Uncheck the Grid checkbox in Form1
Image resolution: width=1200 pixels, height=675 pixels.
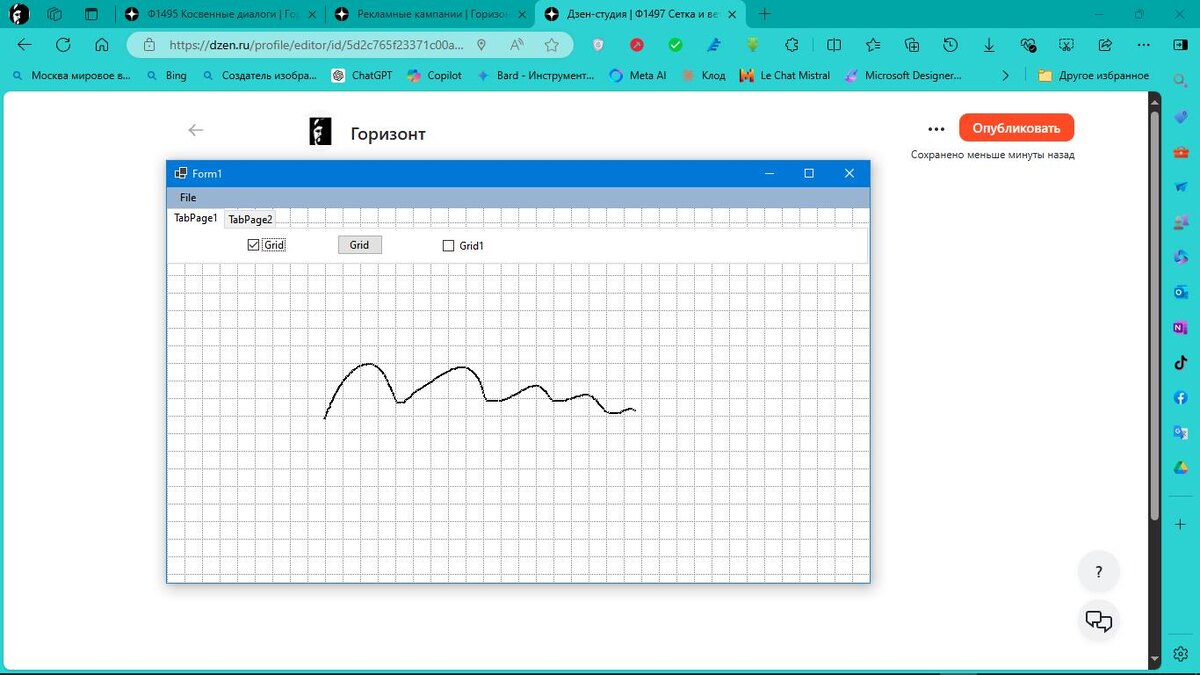tap(253, 245)
